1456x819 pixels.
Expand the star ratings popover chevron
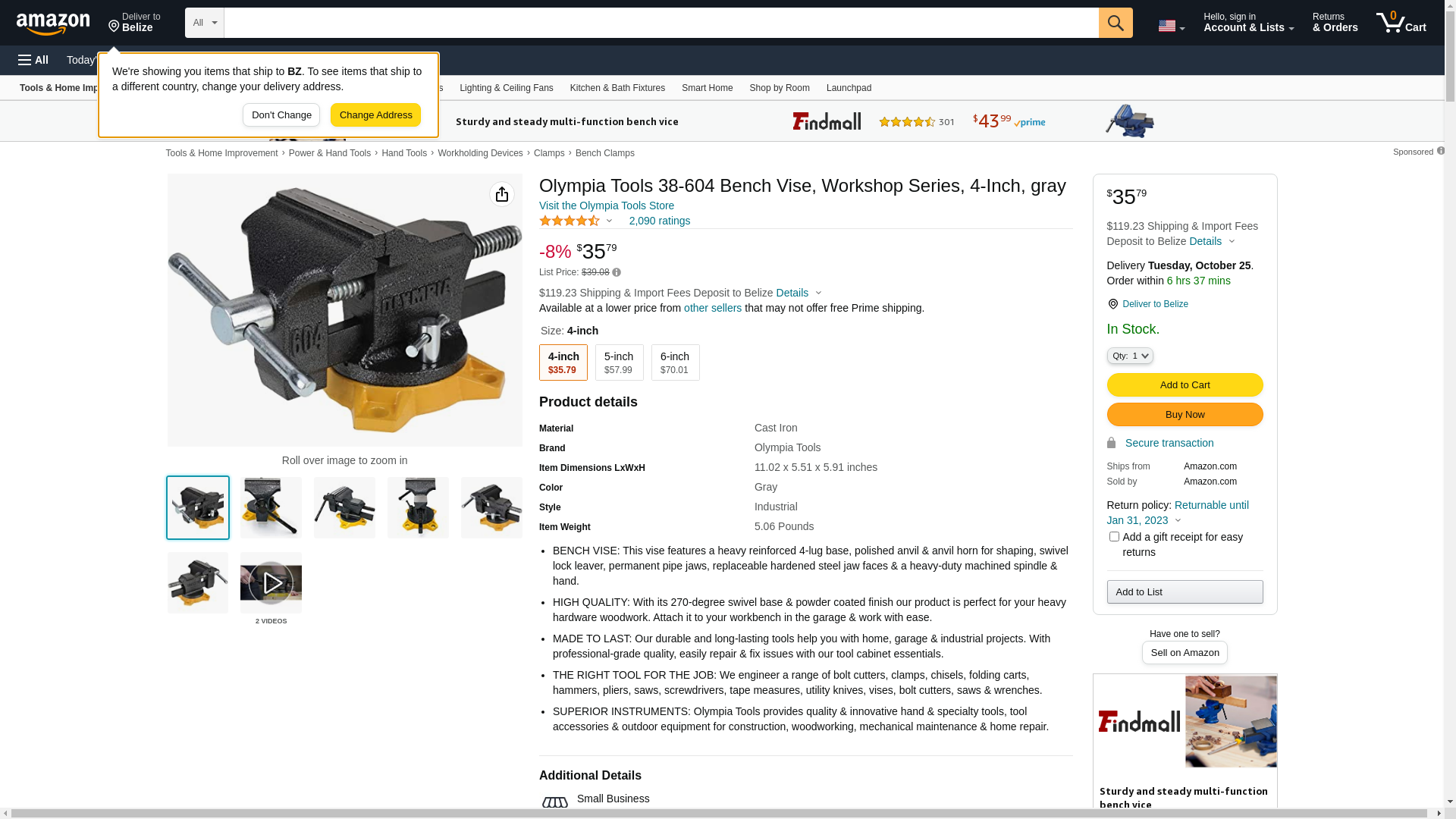[609, 221]
